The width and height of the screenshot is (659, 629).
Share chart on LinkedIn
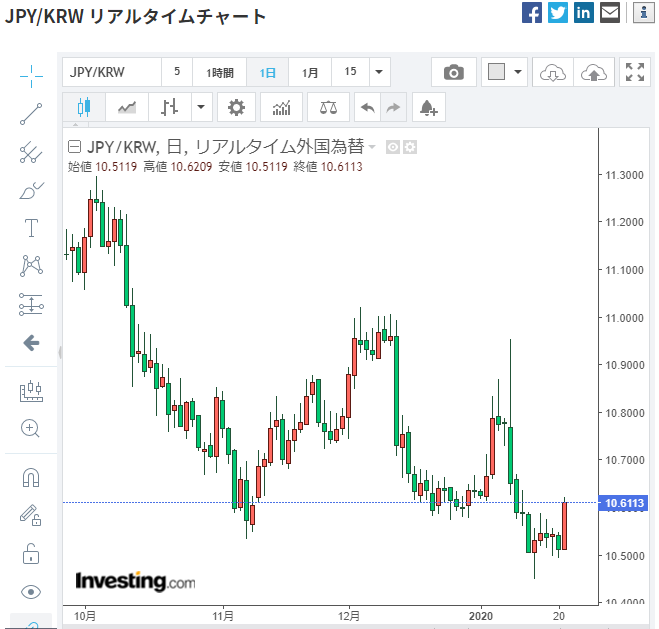tap(584, 13)
